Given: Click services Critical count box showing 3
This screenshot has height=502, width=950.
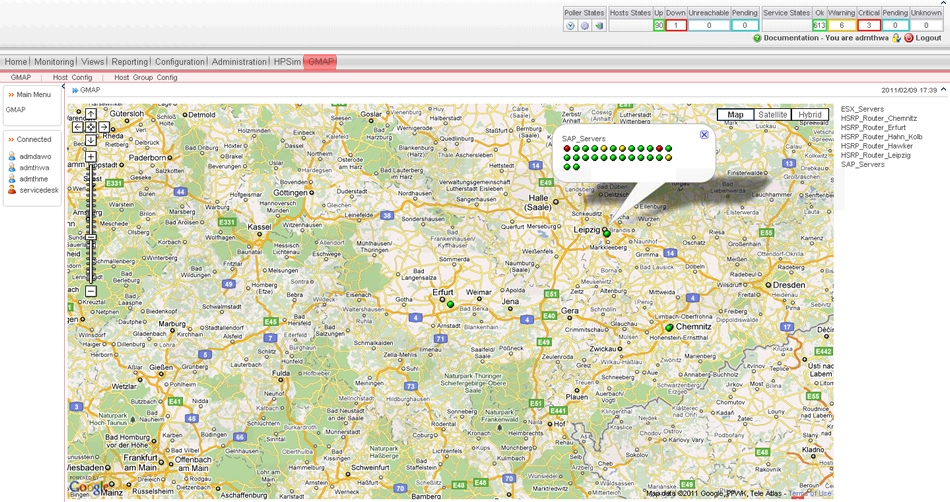Looking at the screenshot, I should [869, 25].
